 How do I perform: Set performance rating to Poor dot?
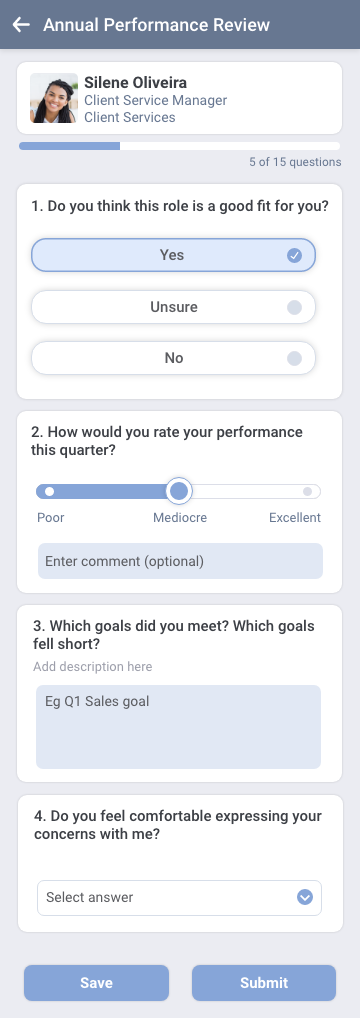49,491
